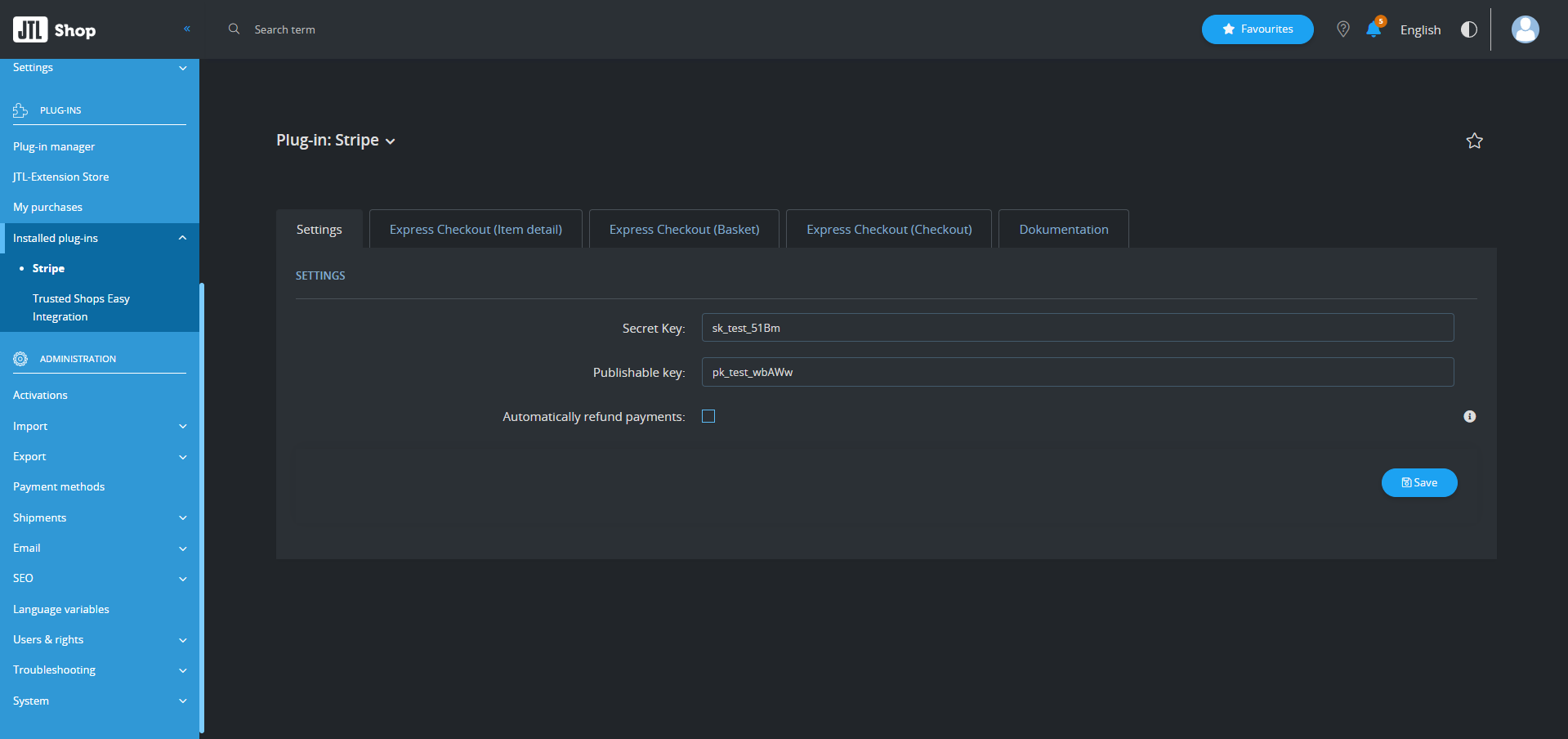Enable Automatically refund payments checkbox
Image resolution: width=1568 pixels, height=739 pixels.
(x=708, y=417)
